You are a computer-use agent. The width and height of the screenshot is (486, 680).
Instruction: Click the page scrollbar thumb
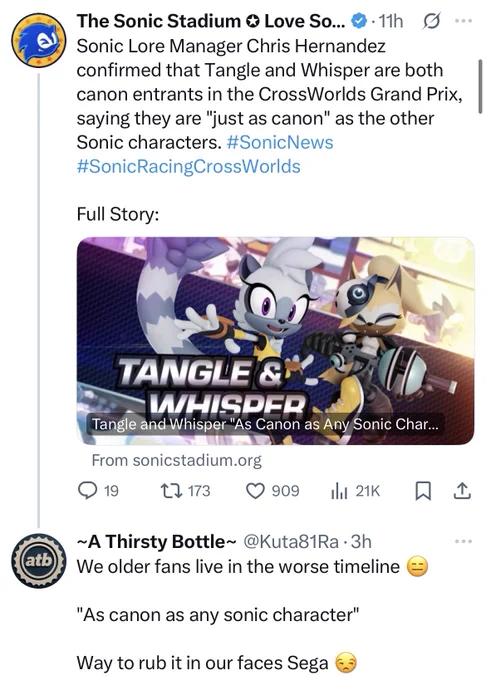480,87
